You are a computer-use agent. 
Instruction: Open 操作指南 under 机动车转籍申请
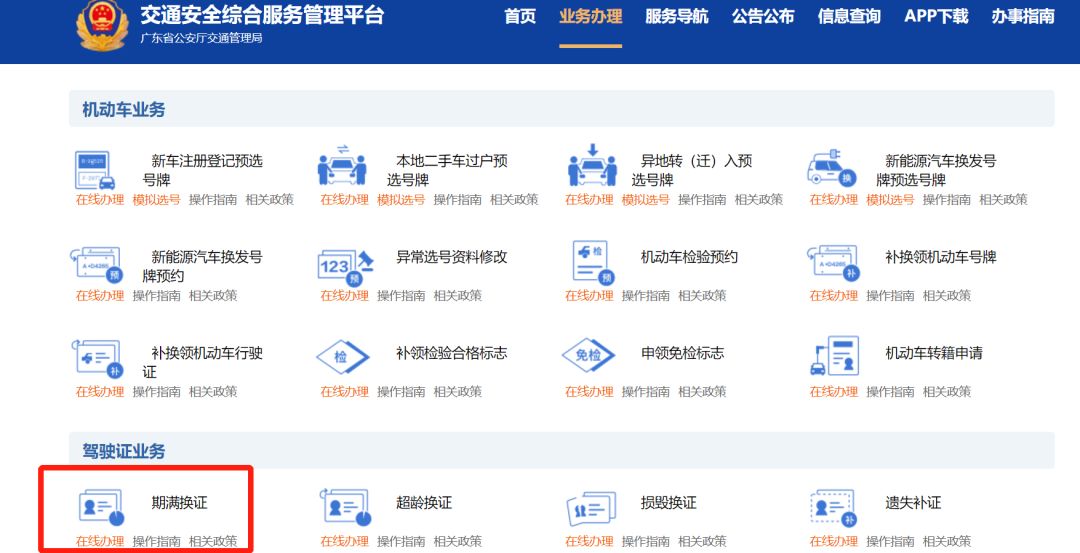tap(890, 392)
